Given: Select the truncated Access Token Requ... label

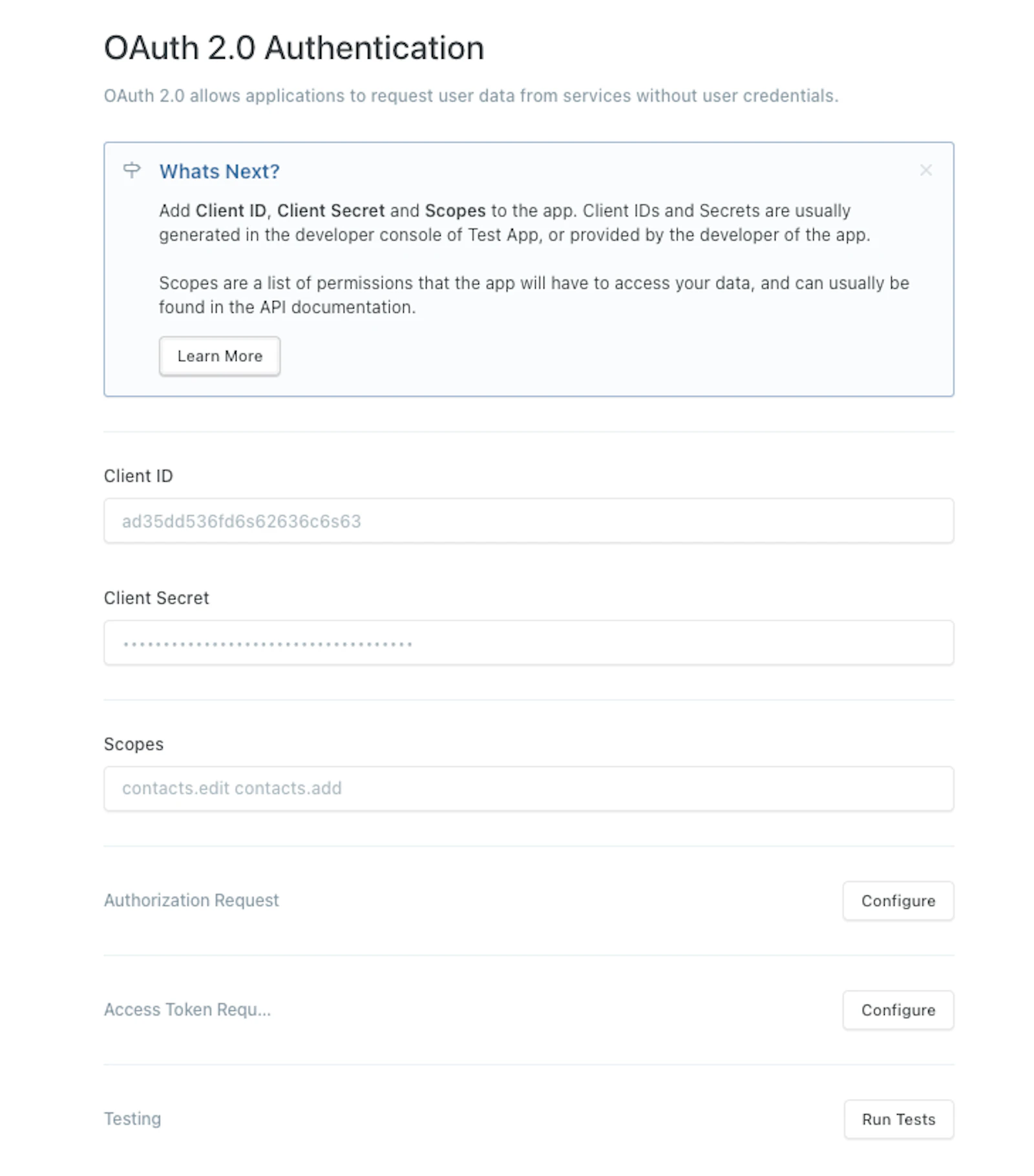Looking at the screenshot, I should (x=187, y=1009).
